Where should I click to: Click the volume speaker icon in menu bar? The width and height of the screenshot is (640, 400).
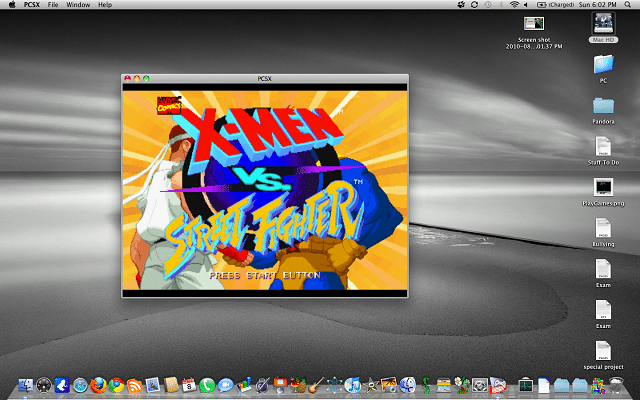[x=526, y=4]
